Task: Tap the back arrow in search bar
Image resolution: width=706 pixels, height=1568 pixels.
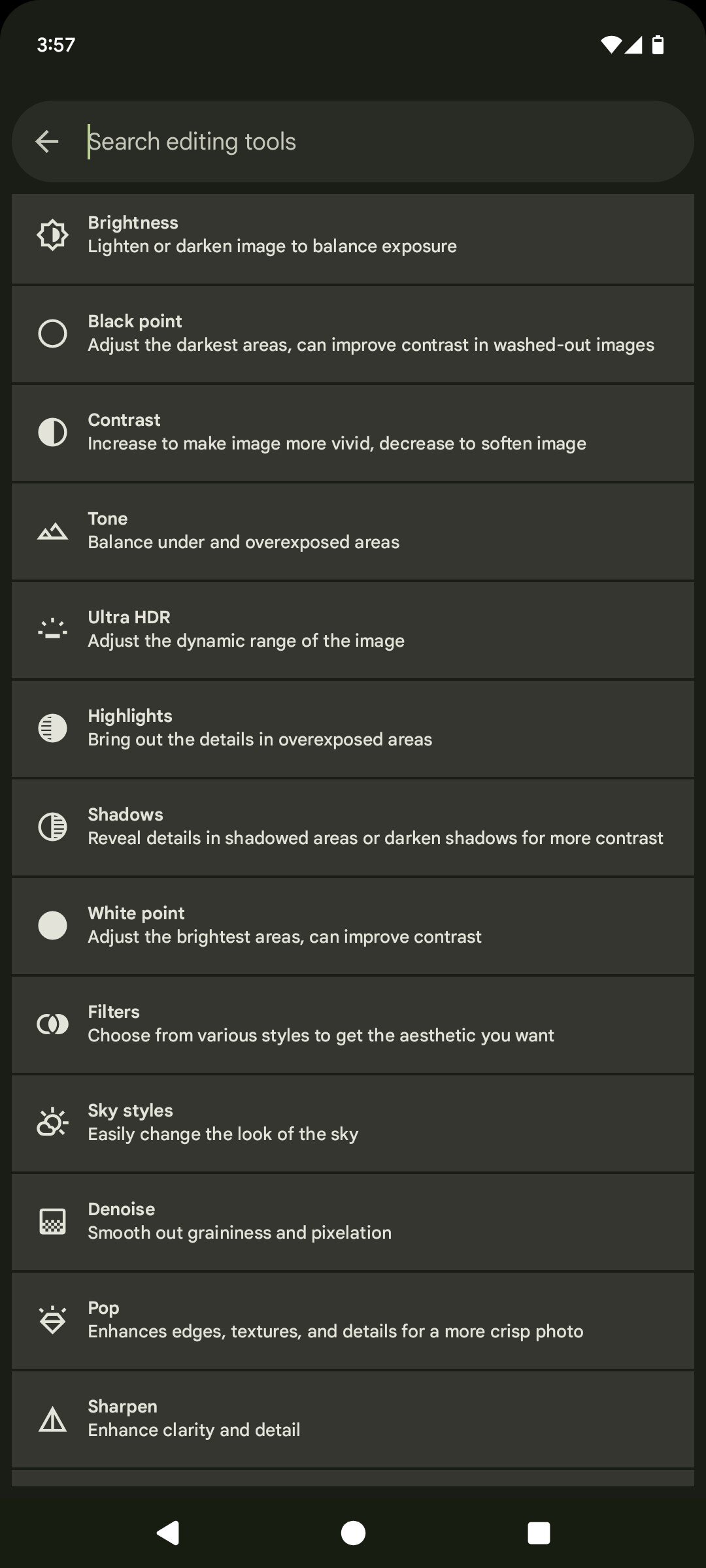Action: click(x=47, y=141)
